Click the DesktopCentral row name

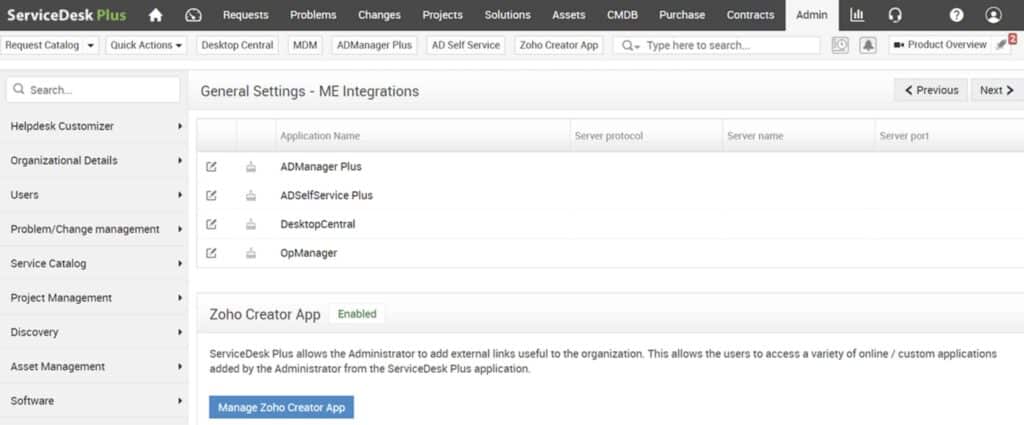pyautogui.click(x=318, y=224)
